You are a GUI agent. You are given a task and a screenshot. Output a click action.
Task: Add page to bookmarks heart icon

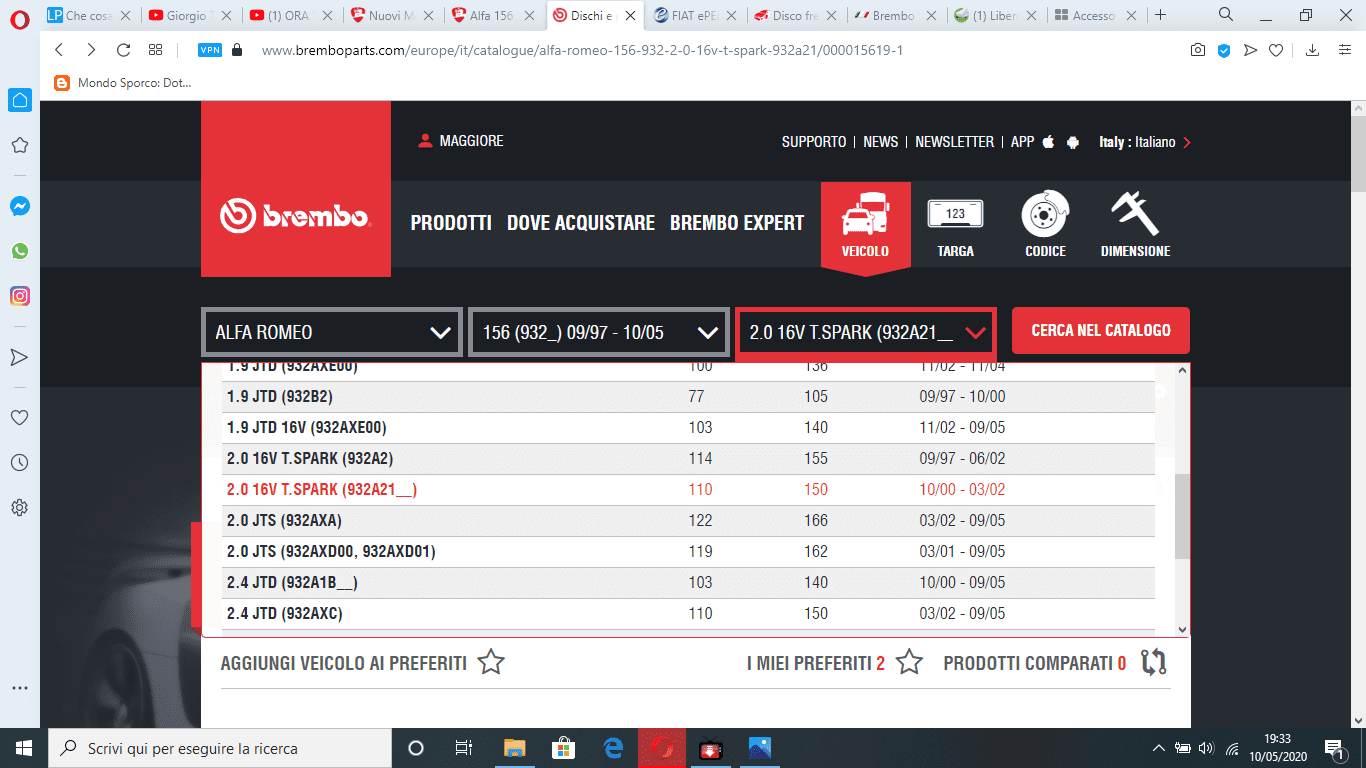(1276, 50)
